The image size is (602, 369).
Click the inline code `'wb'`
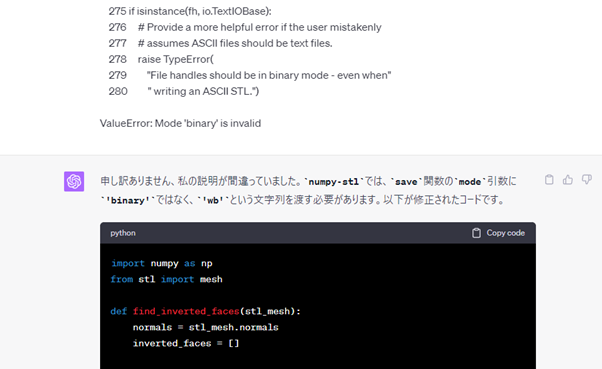point(213,200)
